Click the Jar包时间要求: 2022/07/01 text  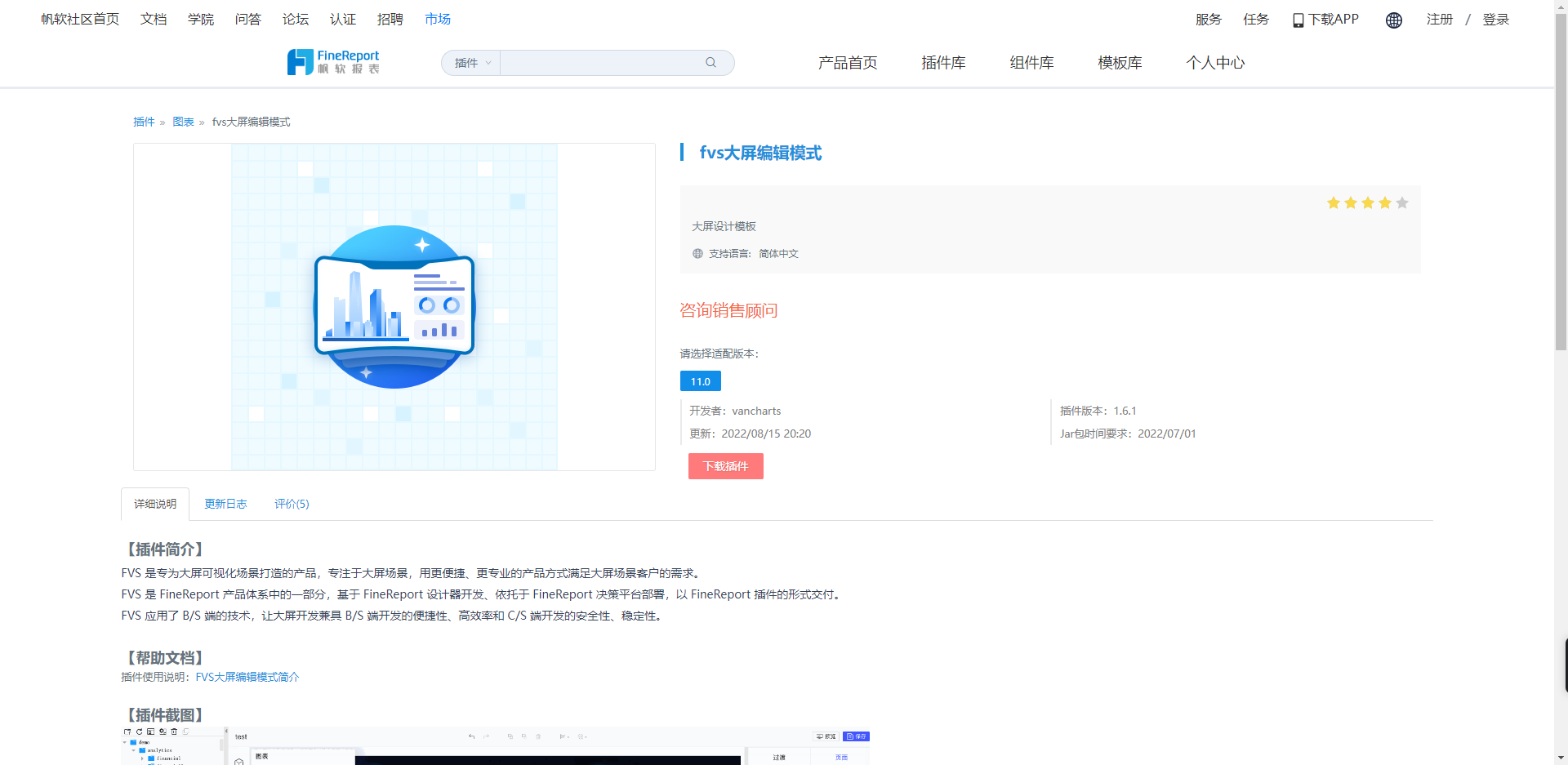tap(1128, 434)
